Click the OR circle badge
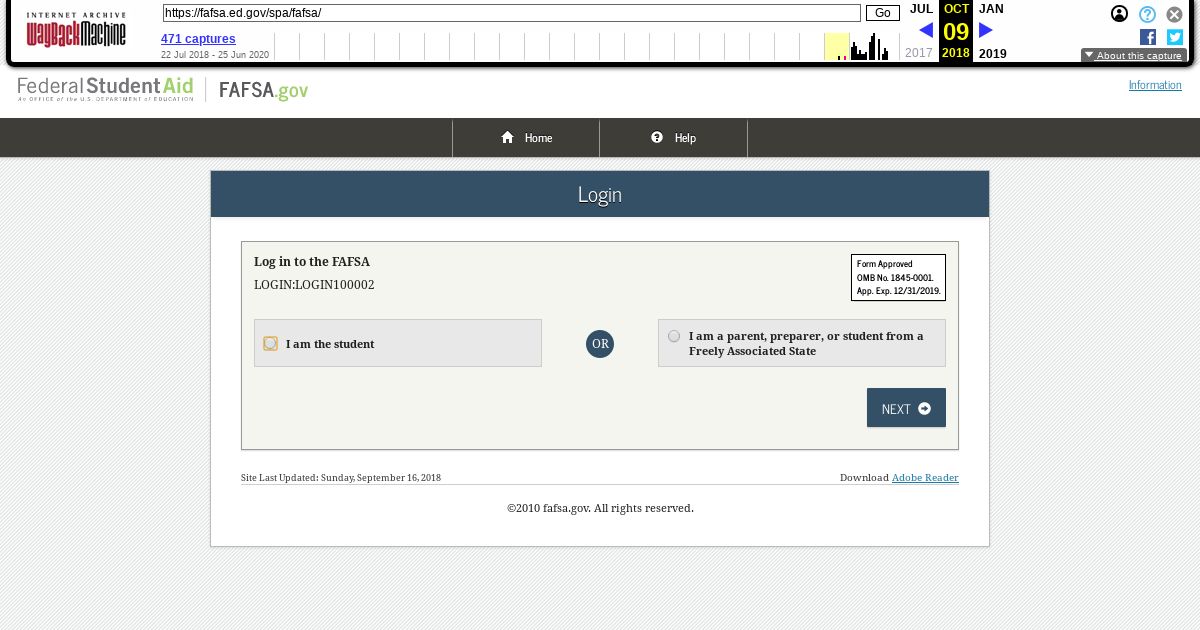Image resolution: width=1200 pixels, height=630 pixels. [600, 344]
